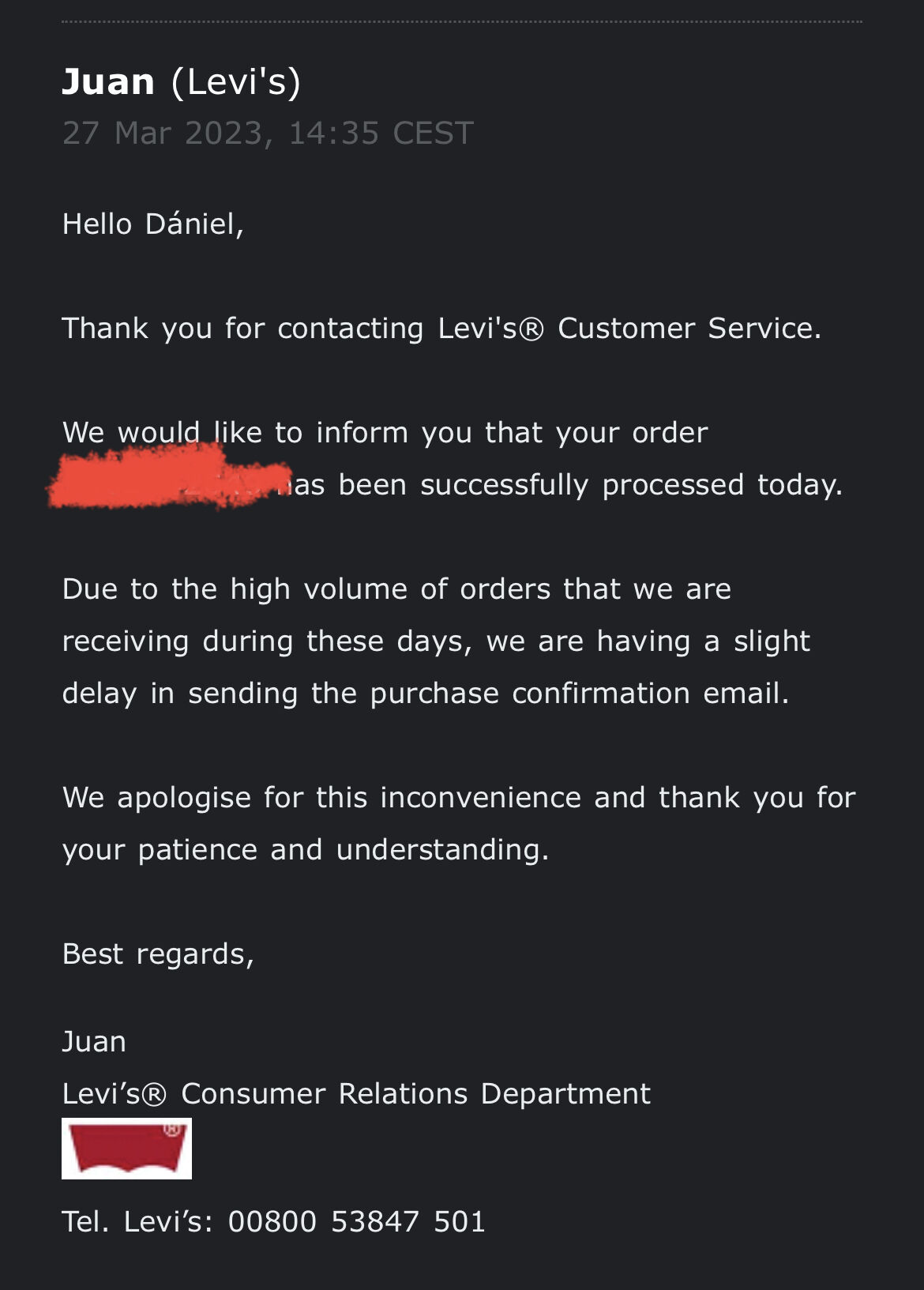Click the "Tel. Levi's:" label
Screen dimensions: 924x1290
click(137, 1221)
